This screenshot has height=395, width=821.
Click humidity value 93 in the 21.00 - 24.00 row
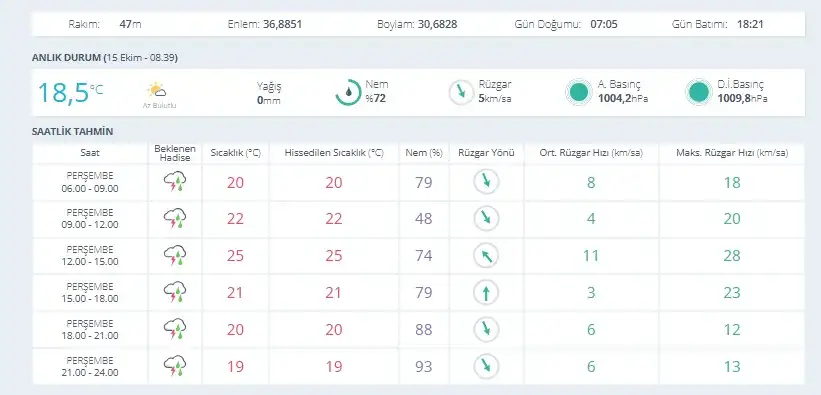pyautogui.click(x=424, y=366)
